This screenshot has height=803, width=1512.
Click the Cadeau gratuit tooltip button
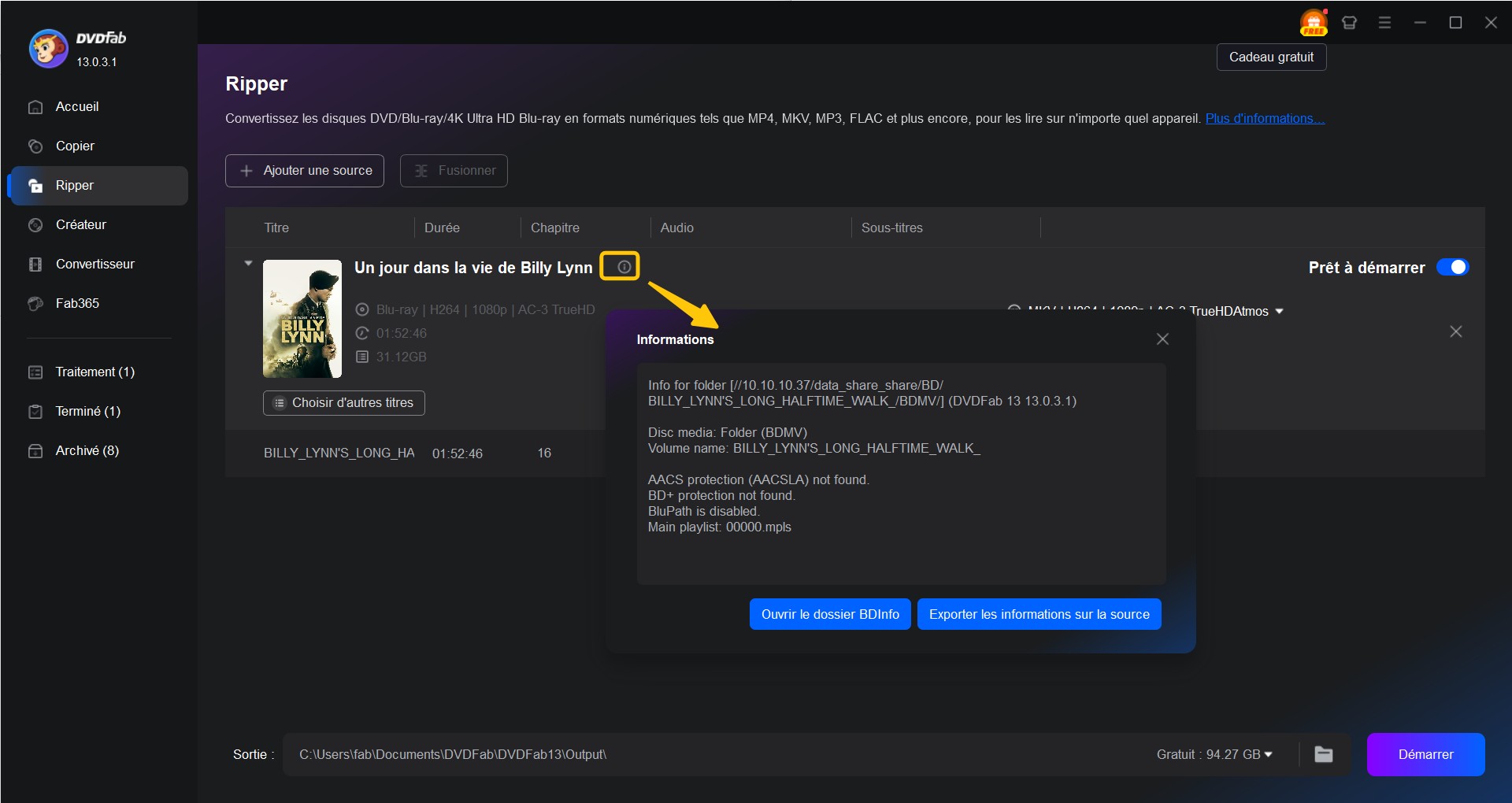click(x=1271, y=57)
